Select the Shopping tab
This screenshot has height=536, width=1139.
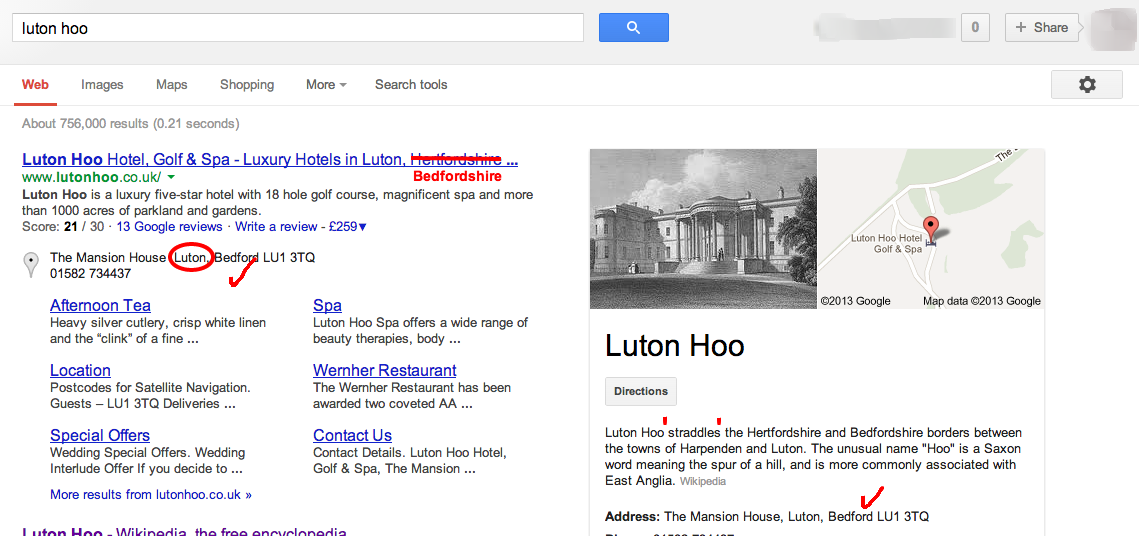(x=247, y=85)
